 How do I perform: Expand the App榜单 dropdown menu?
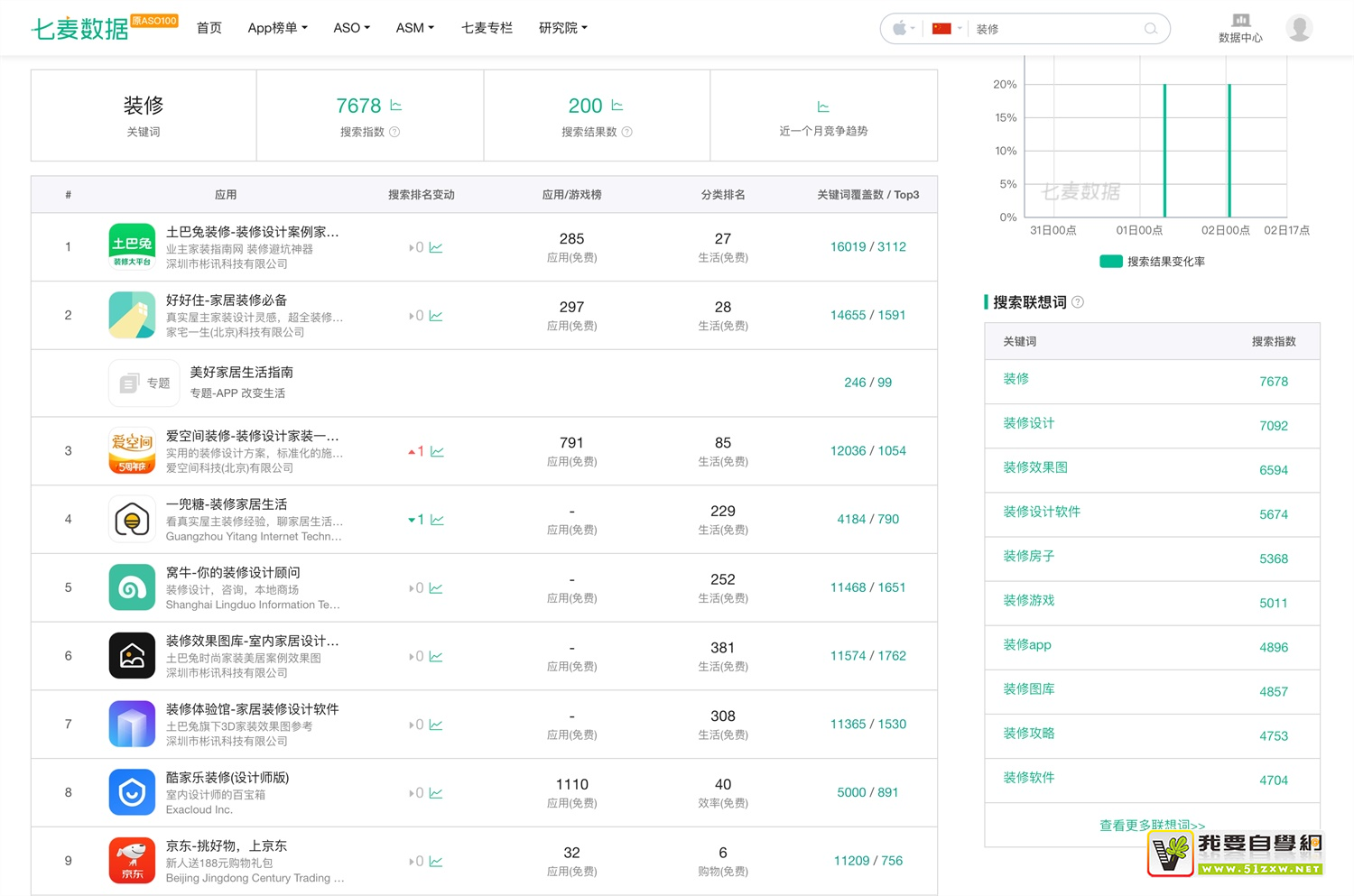[x=277, y=28]
